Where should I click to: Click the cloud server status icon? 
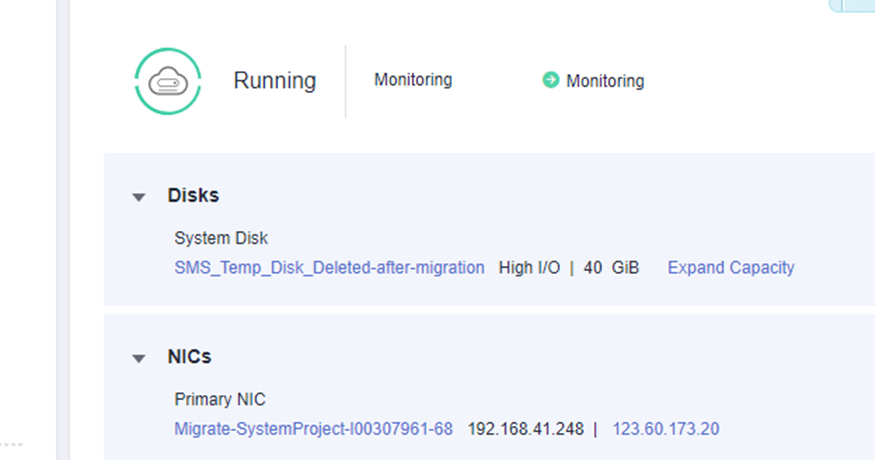(167, 82)
